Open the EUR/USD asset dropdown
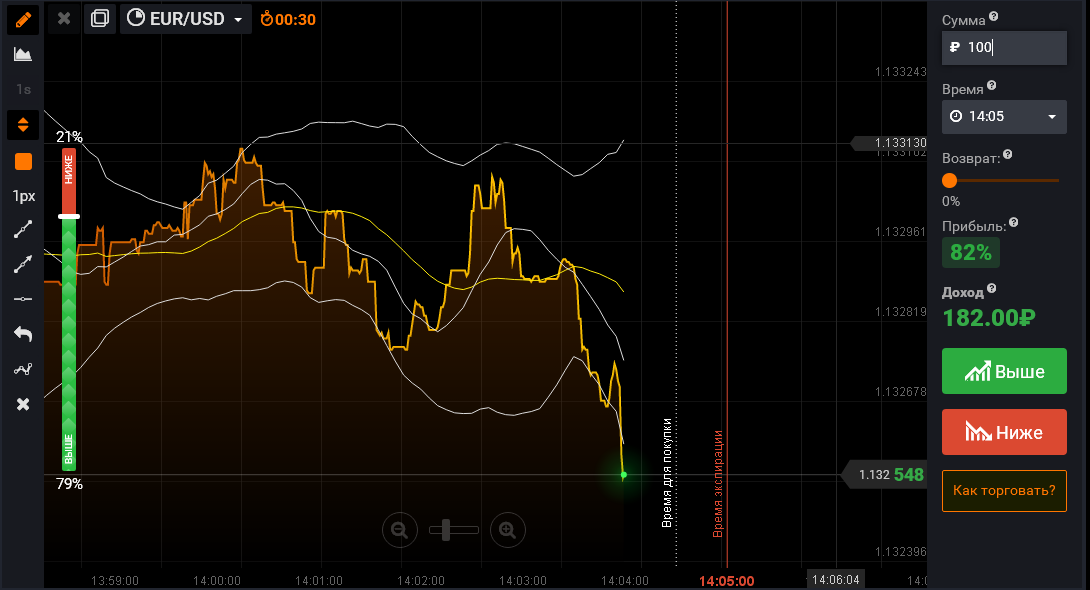Screen dimensions: 1090x590 click(x=186, y=19)
